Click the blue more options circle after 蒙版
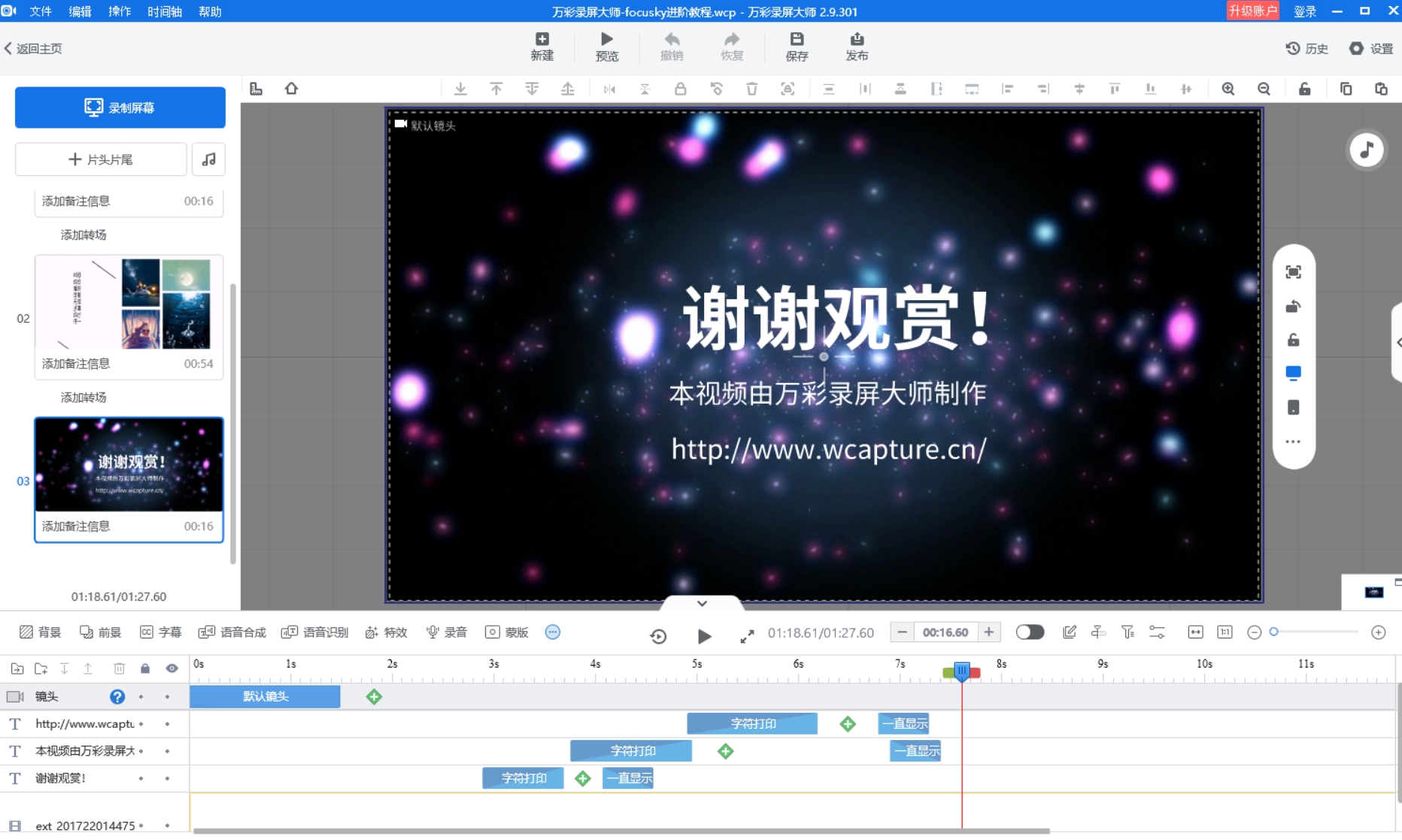The width and height of the screenshot is (1402, 840). click(553, 632)
